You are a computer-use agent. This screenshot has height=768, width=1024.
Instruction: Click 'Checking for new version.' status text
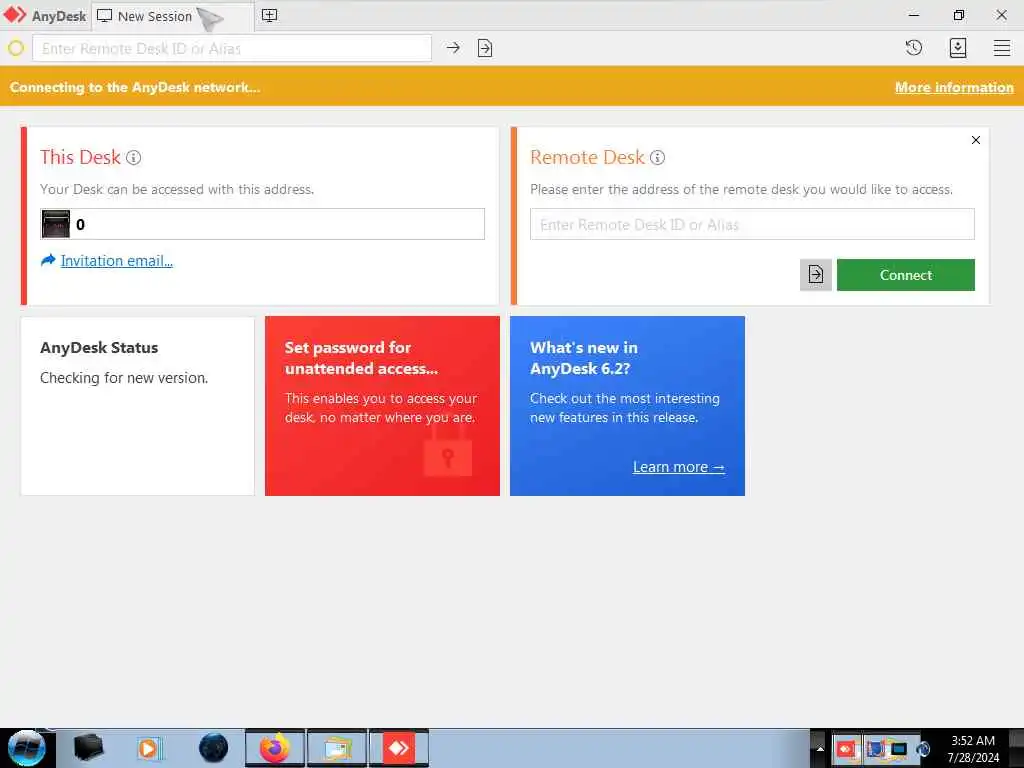(x=124, y=378)
